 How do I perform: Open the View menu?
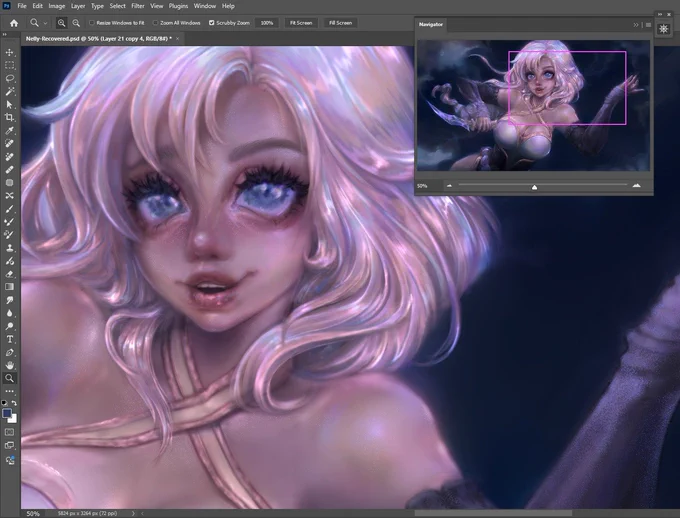point(157,6)
